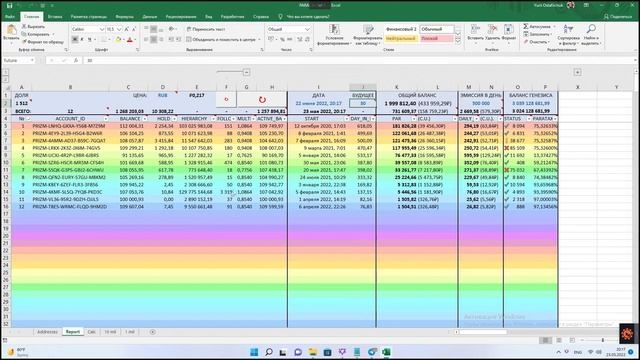Open Conditional Formatting (Условное форматирование)
Image resolution: width=640 pixels, height=360 pixels.
[334, 35]
